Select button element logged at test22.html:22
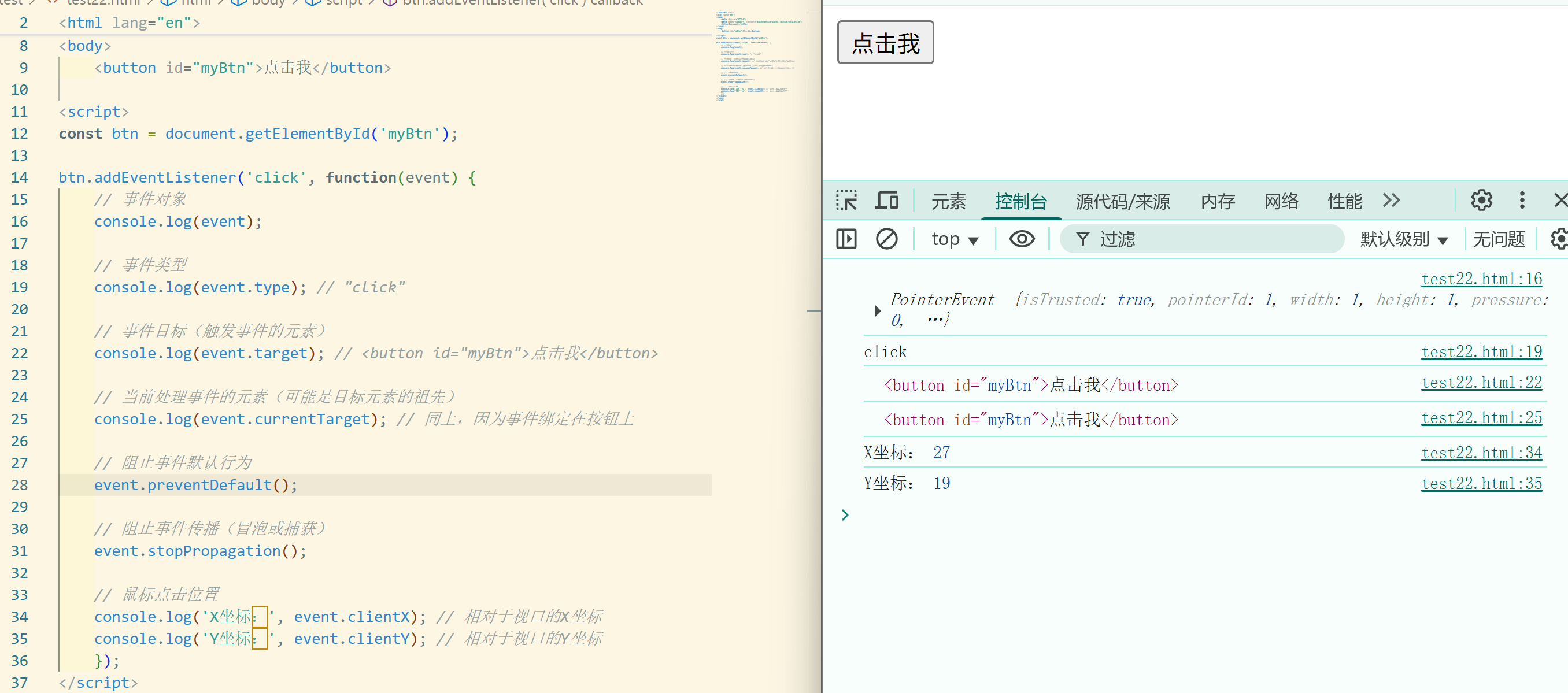The width and height of the screenshot is (1568, 693). pos(1030,384)
